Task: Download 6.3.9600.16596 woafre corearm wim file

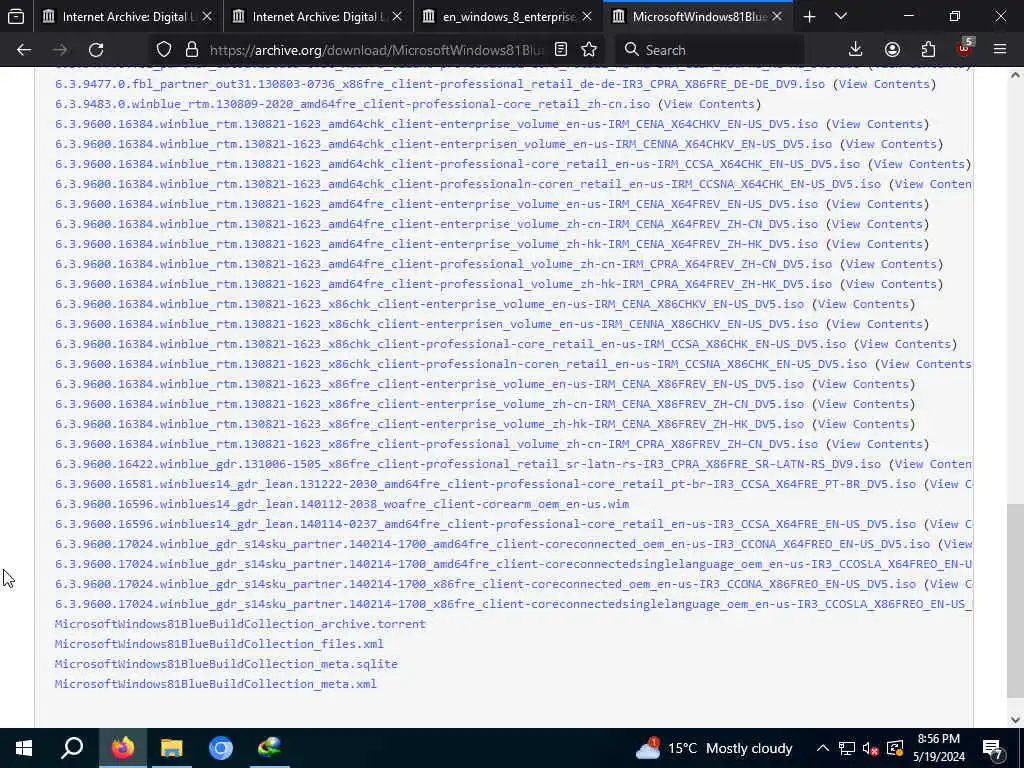Action: [x=342, y=504]
